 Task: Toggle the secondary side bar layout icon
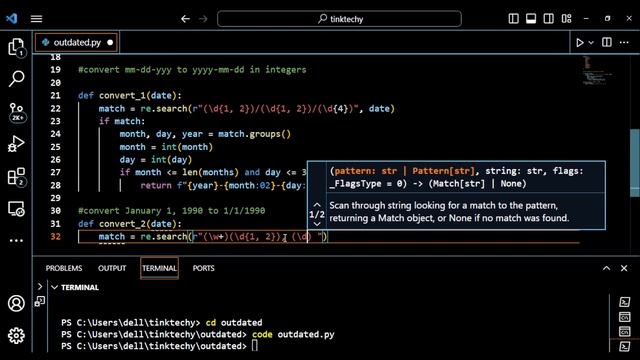coord(549,19)
